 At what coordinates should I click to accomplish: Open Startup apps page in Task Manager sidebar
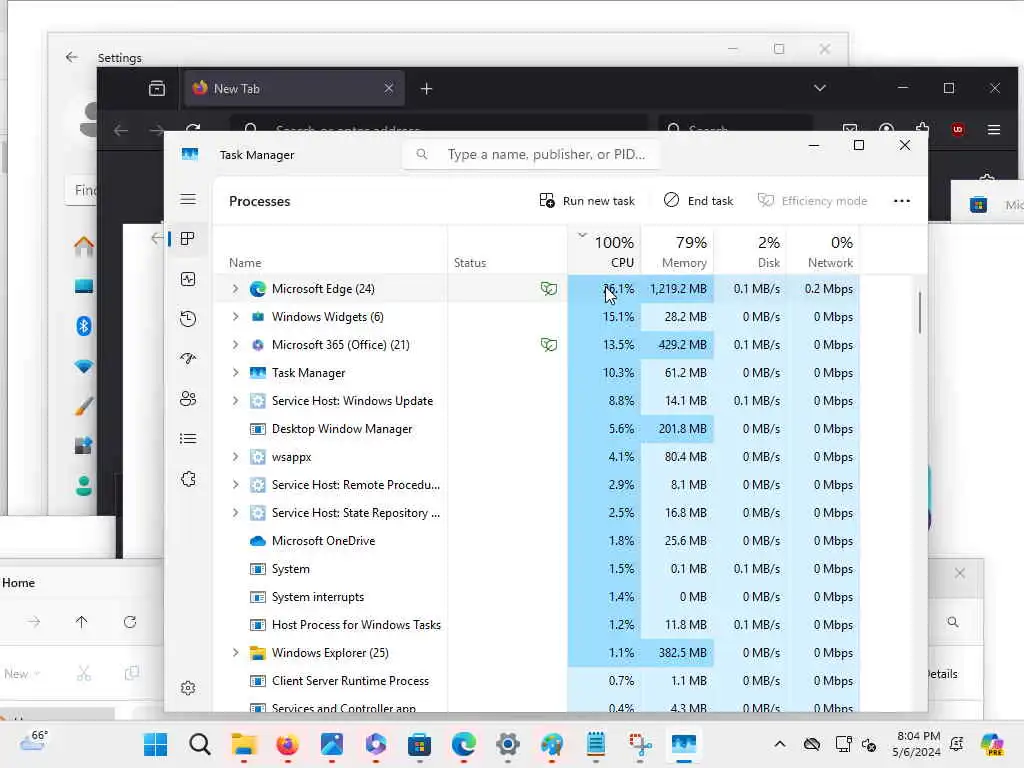(188, 359)
